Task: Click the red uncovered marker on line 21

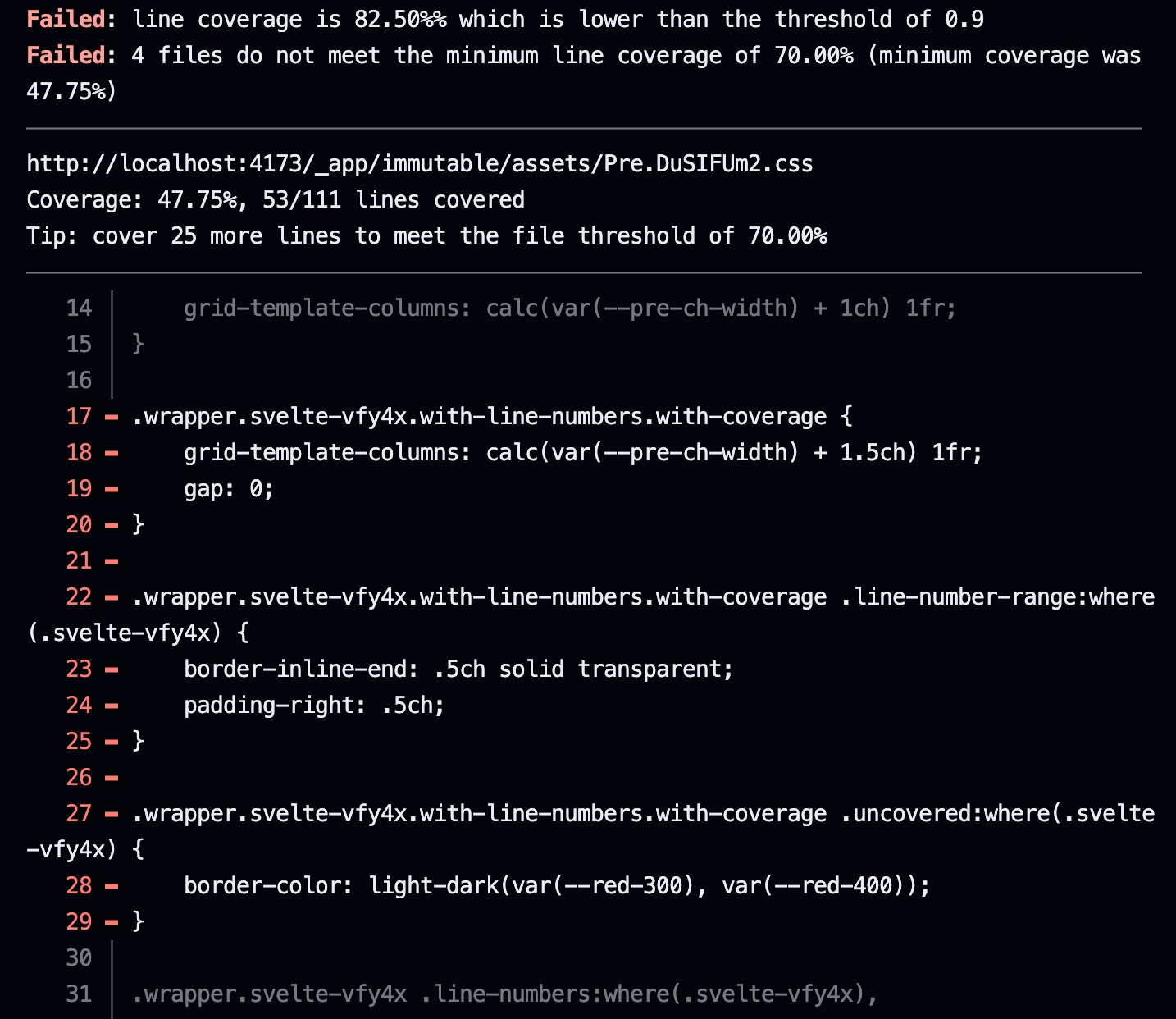Action: point(110,560)
